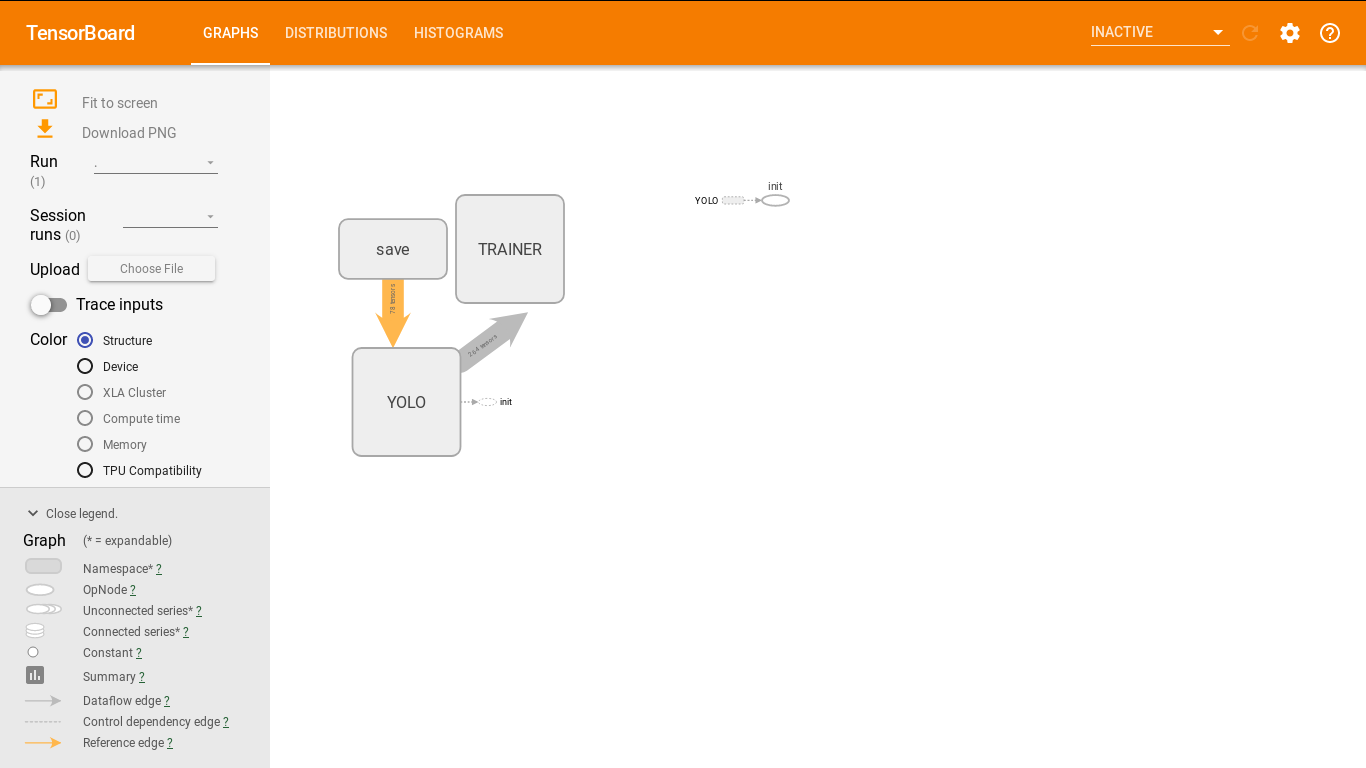Click the Namespace legend shape icon
Image resolution: width=1366 pixels, height=768 pixels.
point(43,566)
